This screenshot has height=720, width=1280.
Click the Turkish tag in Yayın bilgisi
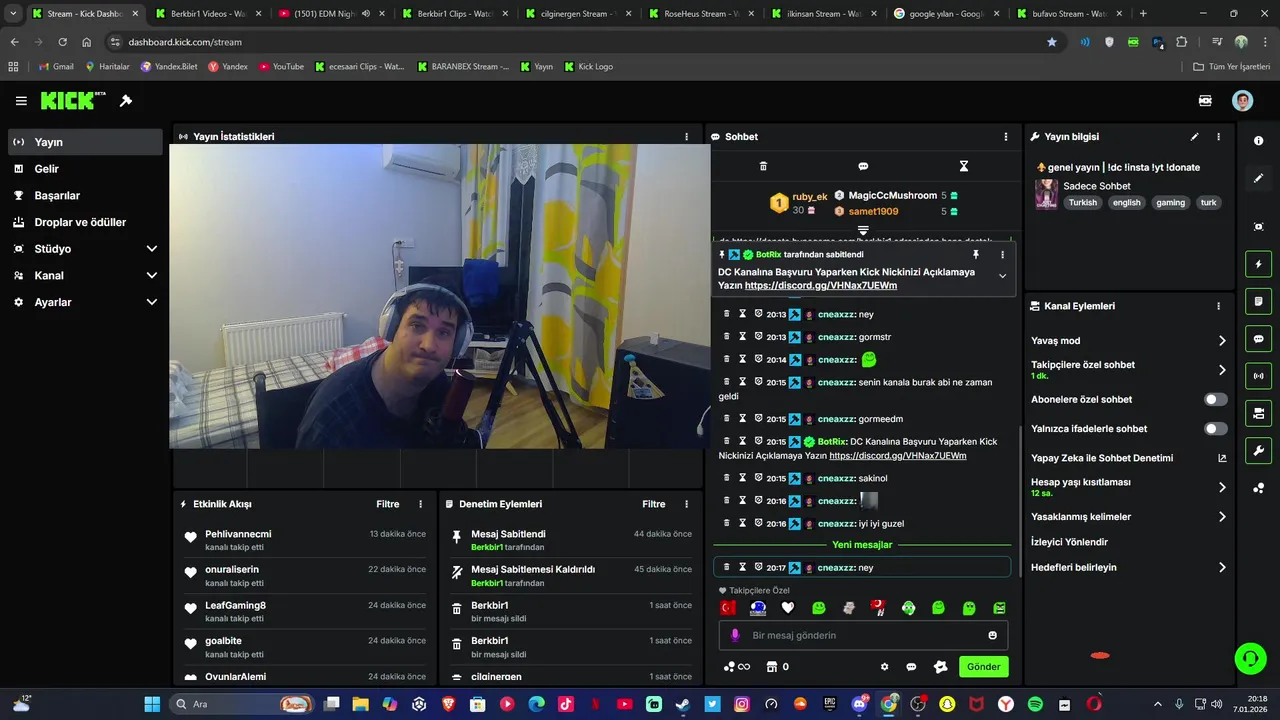1082,203
